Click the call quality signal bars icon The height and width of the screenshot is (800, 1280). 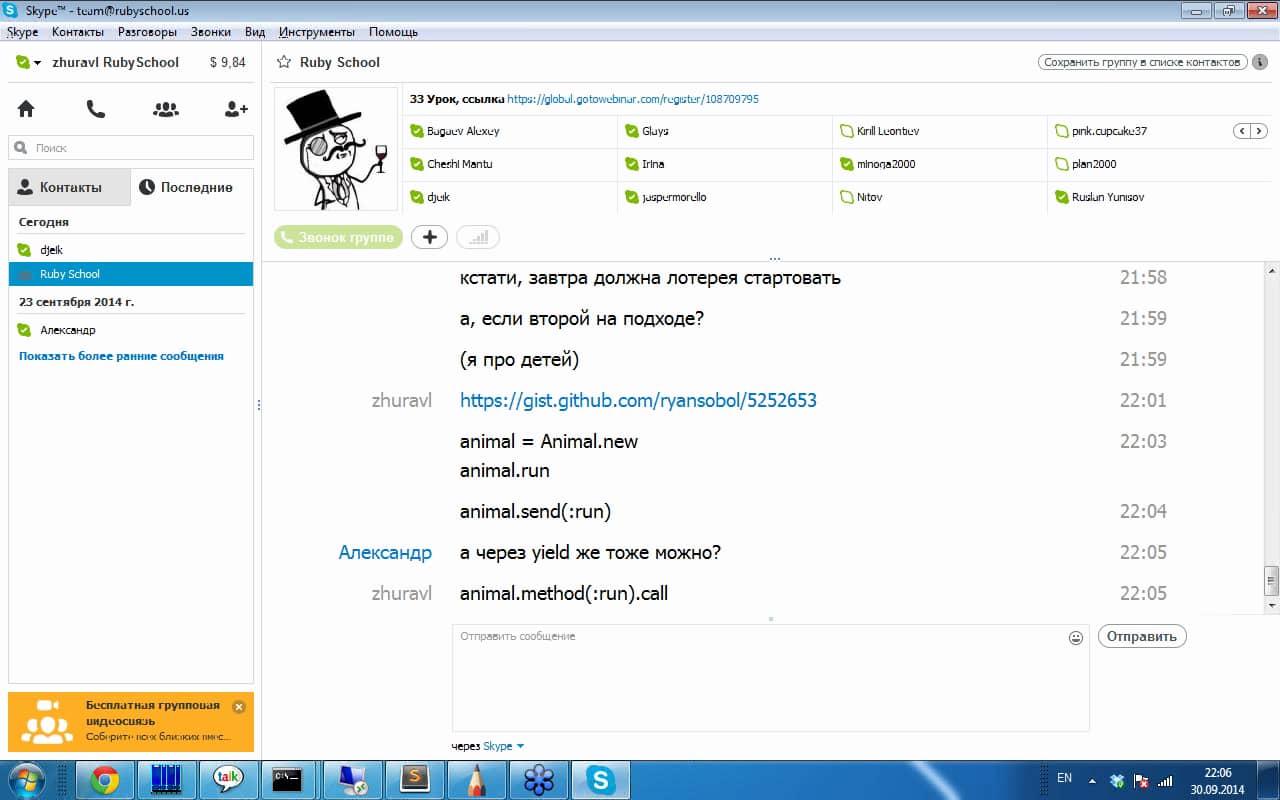478,237
